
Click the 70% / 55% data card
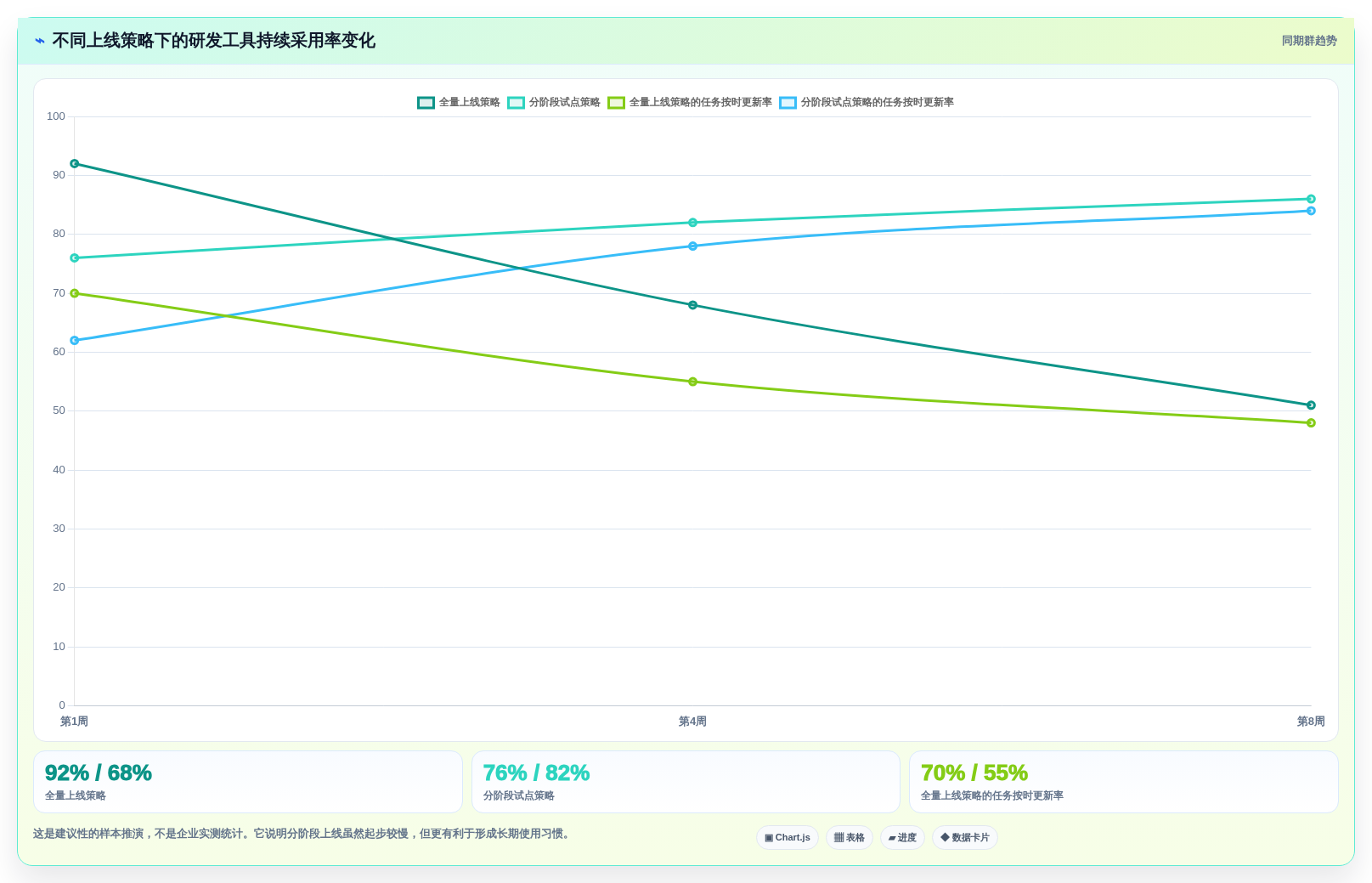click(1124, 782)
